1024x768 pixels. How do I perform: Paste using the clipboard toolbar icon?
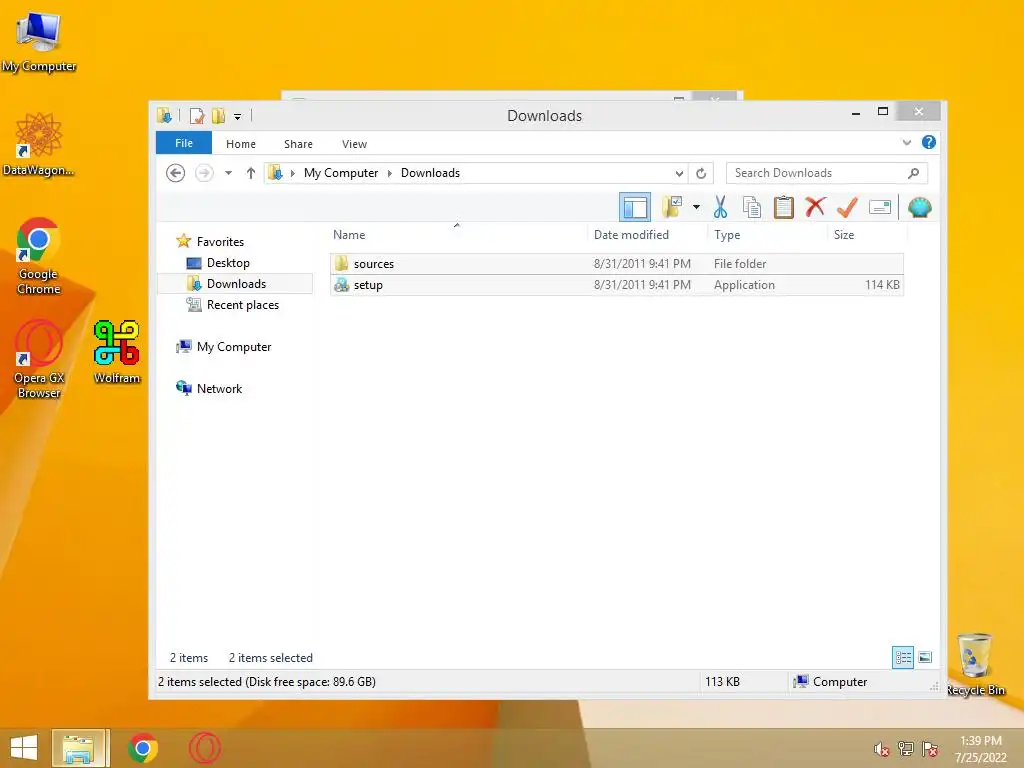[x=784, y=208]
